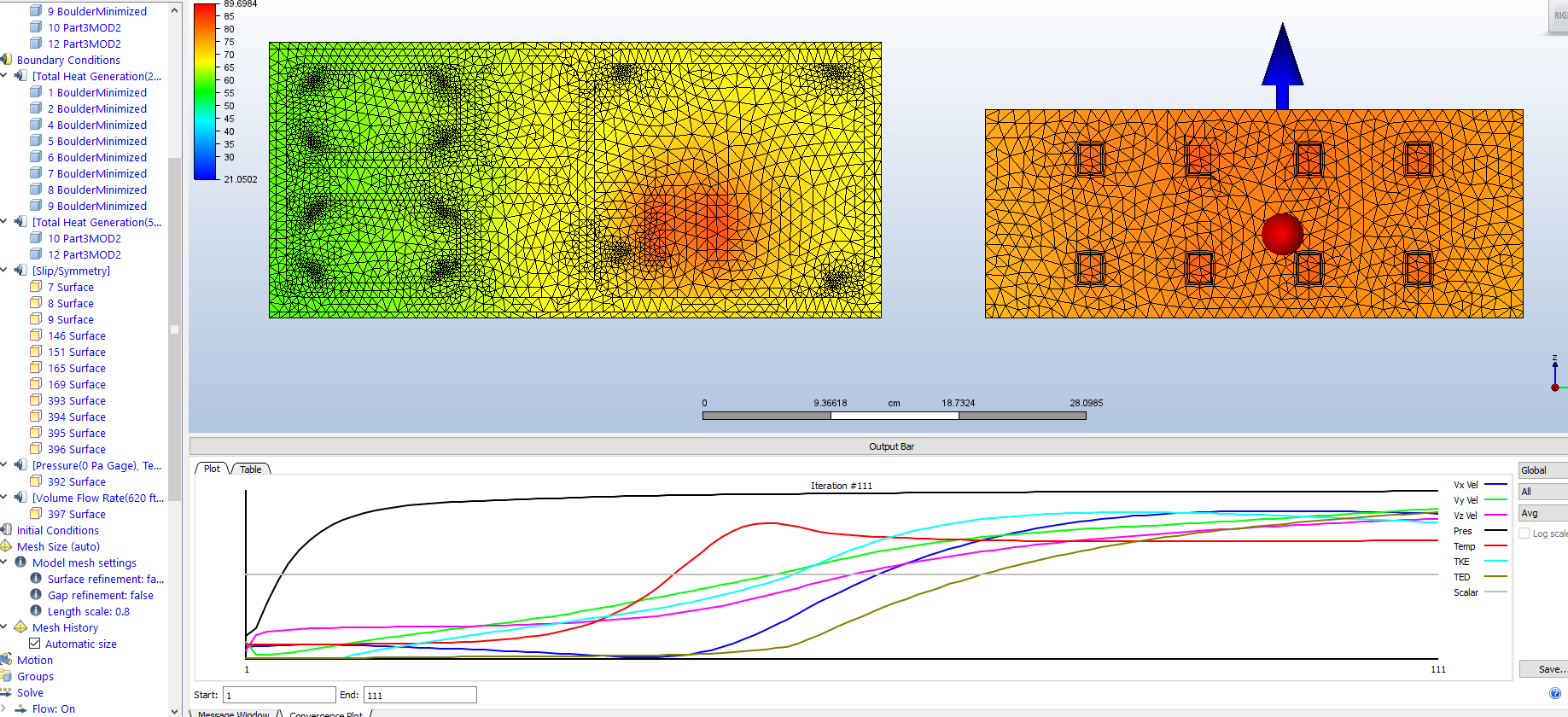Screen dimensions: 1568x717
Task: Click the info icon for Model mesh settings
Action: (x=20, y=563)
